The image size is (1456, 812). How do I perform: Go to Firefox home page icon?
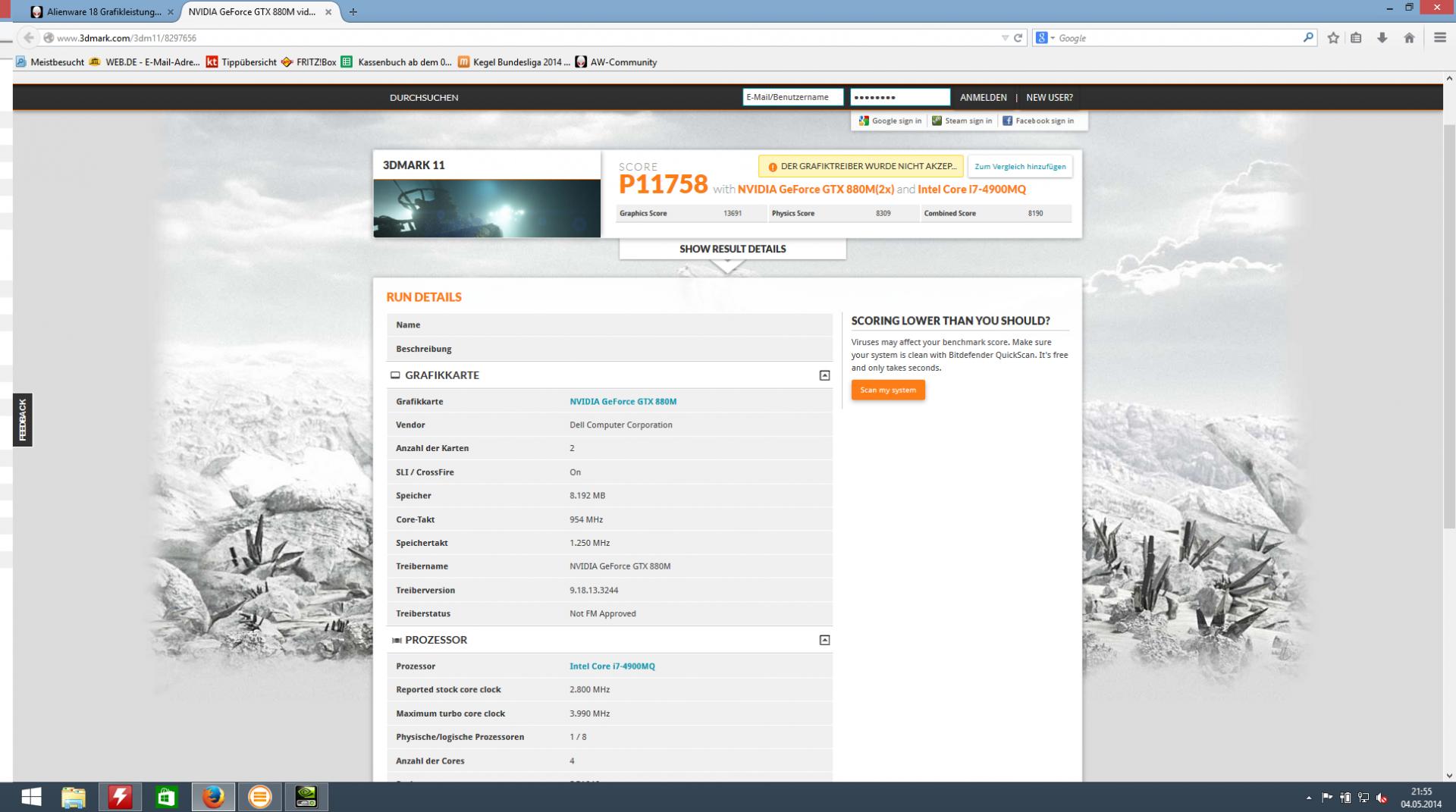1409,38
